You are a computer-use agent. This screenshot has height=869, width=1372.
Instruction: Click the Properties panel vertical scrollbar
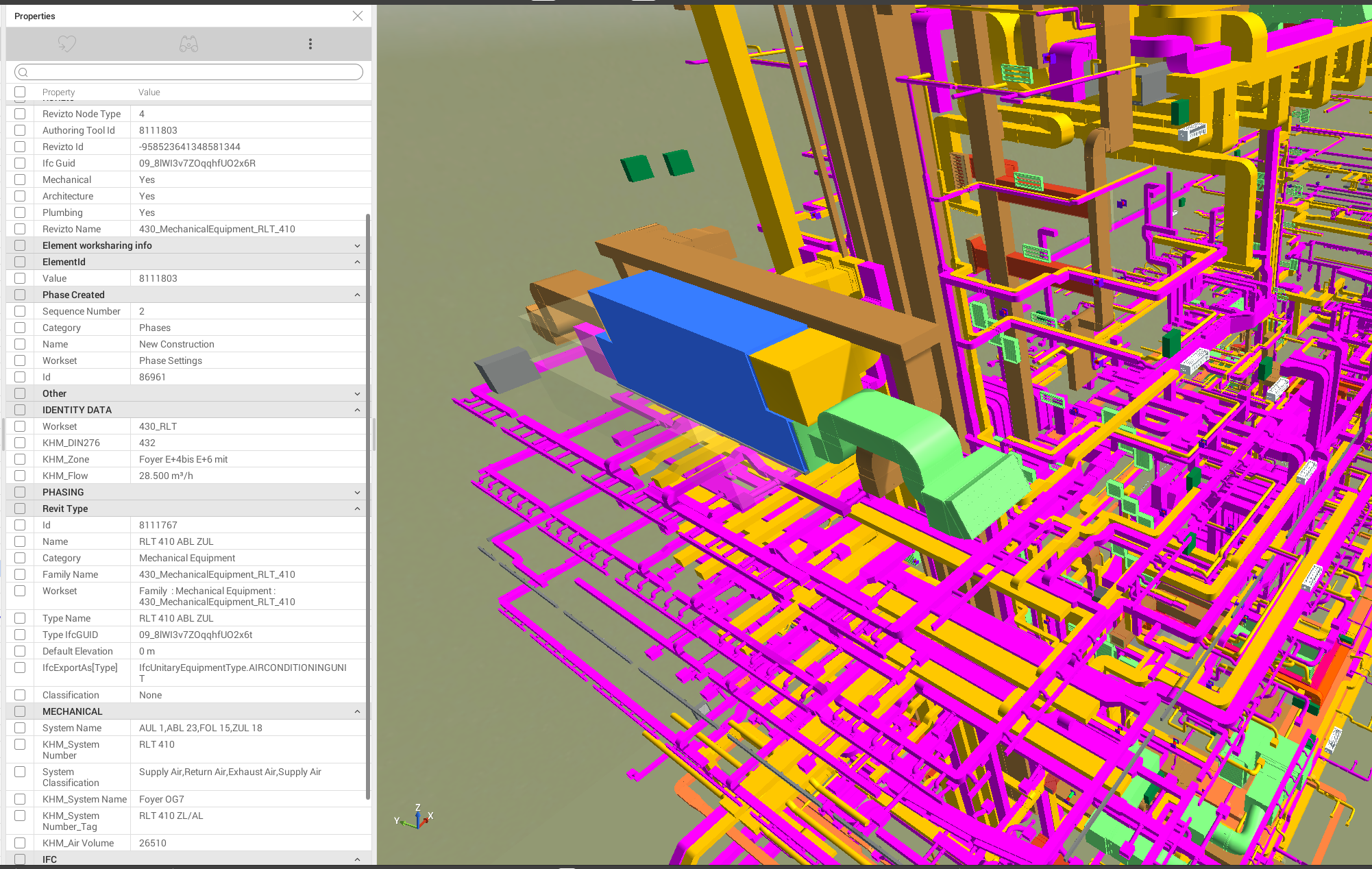368,507
